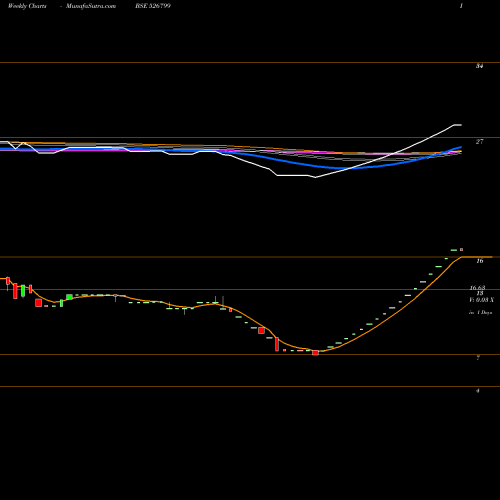Click the 'BSE 526799' ticker label

(153, 6)
